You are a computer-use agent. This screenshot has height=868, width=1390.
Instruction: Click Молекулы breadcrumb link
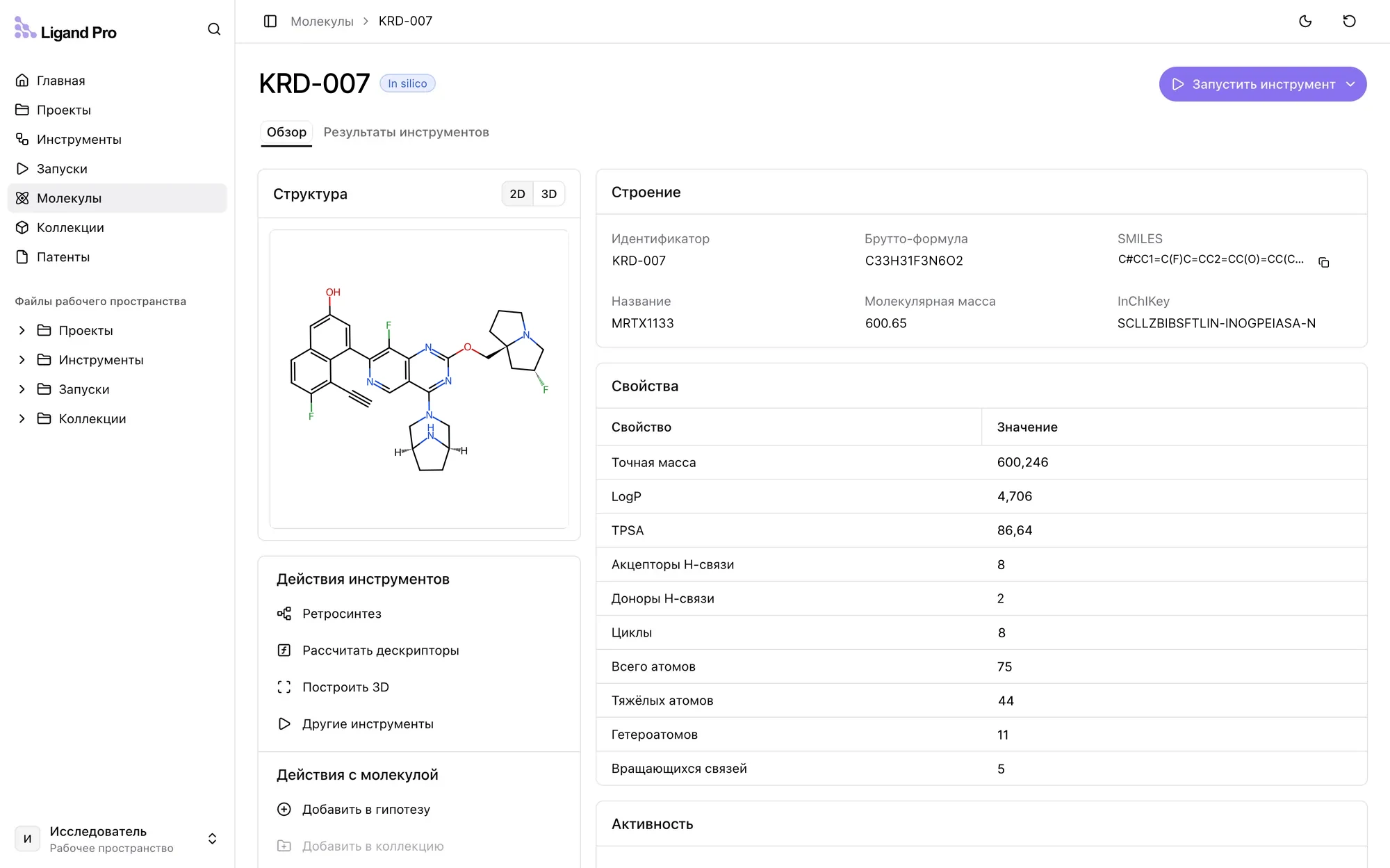click(322, 22)
